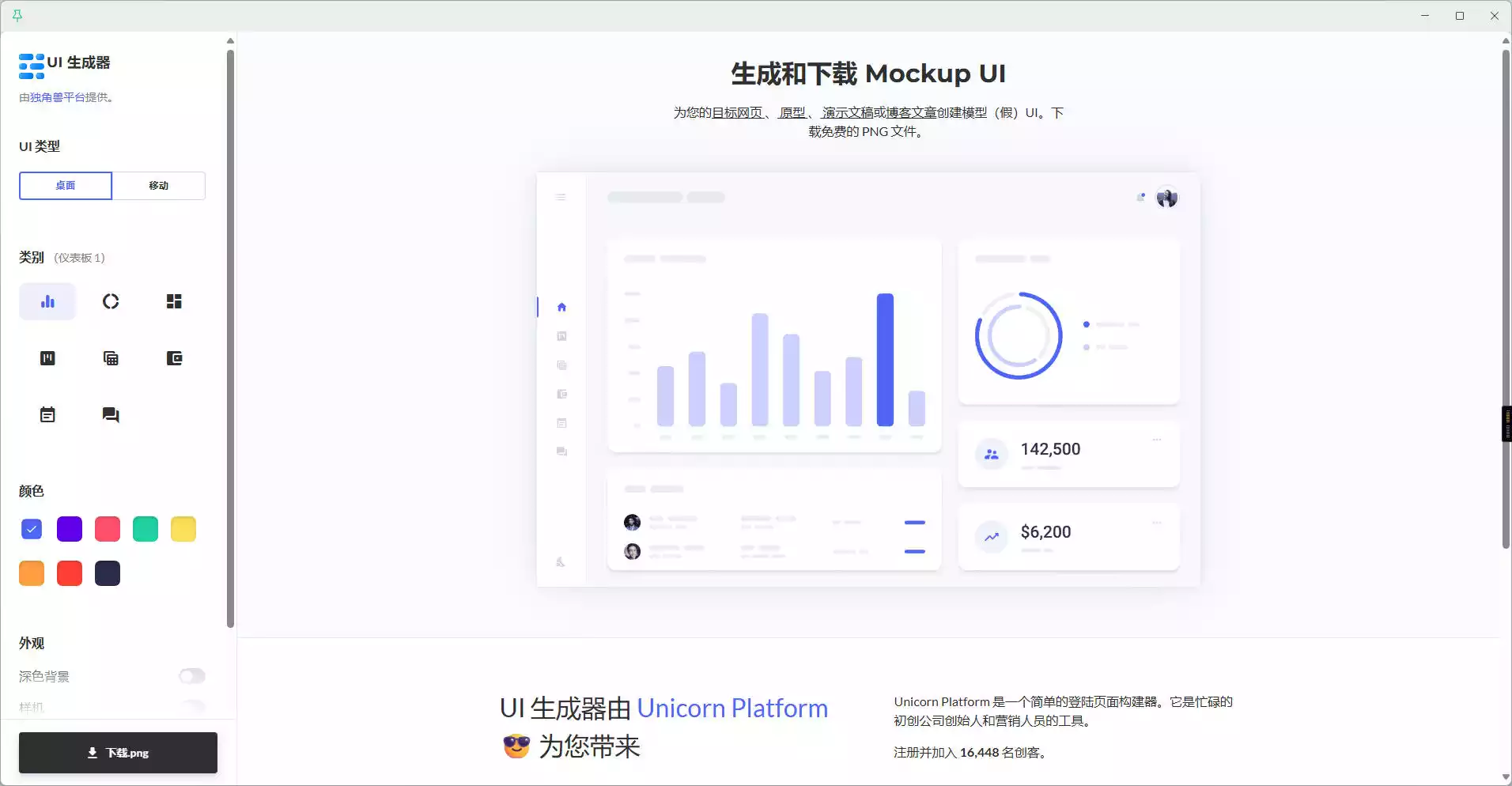Click the main page scroll down arrow
The width and height of the screenshot is (1512, 786).
1506,777
